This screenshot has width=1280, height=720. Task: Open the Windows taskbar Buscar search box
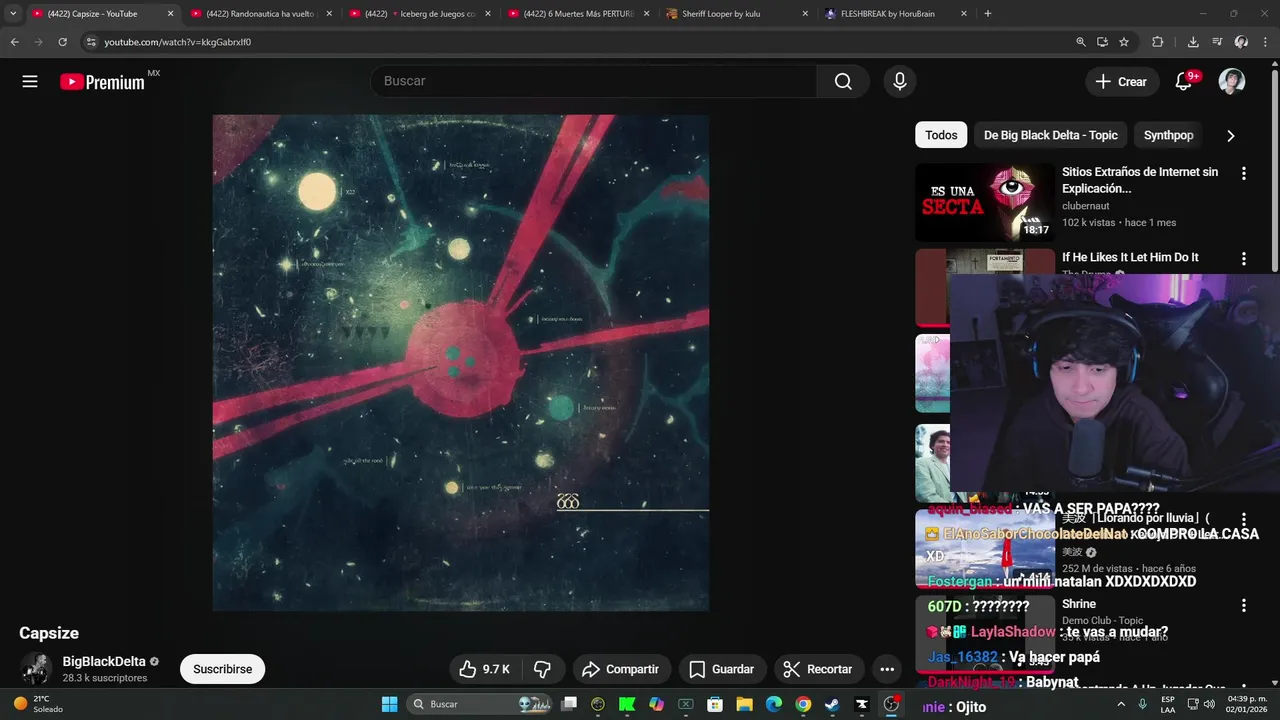480,704
